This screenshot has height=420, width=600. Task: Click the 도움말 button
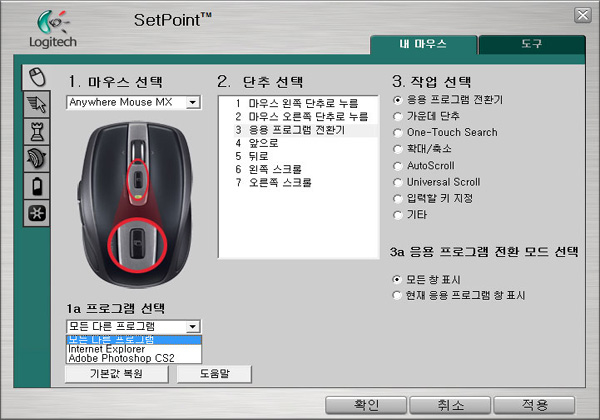[x=214, y=374]
